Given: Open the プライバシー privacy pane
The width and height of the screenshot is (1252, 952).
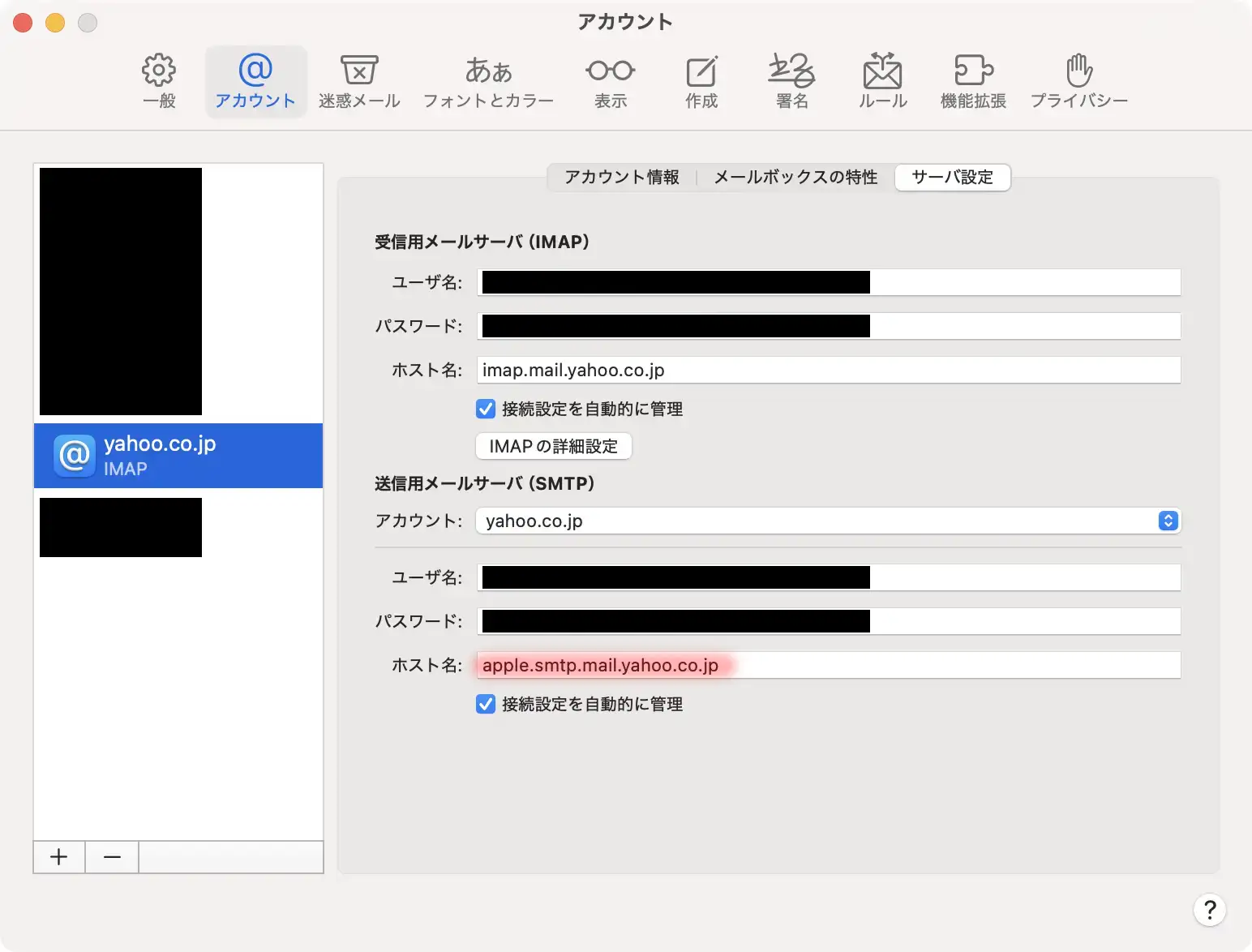Looking at the screenshot, I should 1078,81.
